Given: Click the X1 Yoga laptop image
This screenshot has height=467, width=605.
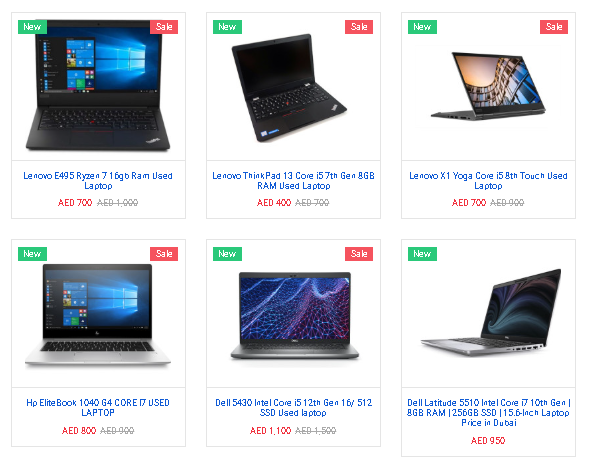Looking at the screenshot, I should (x=488, y=86).
